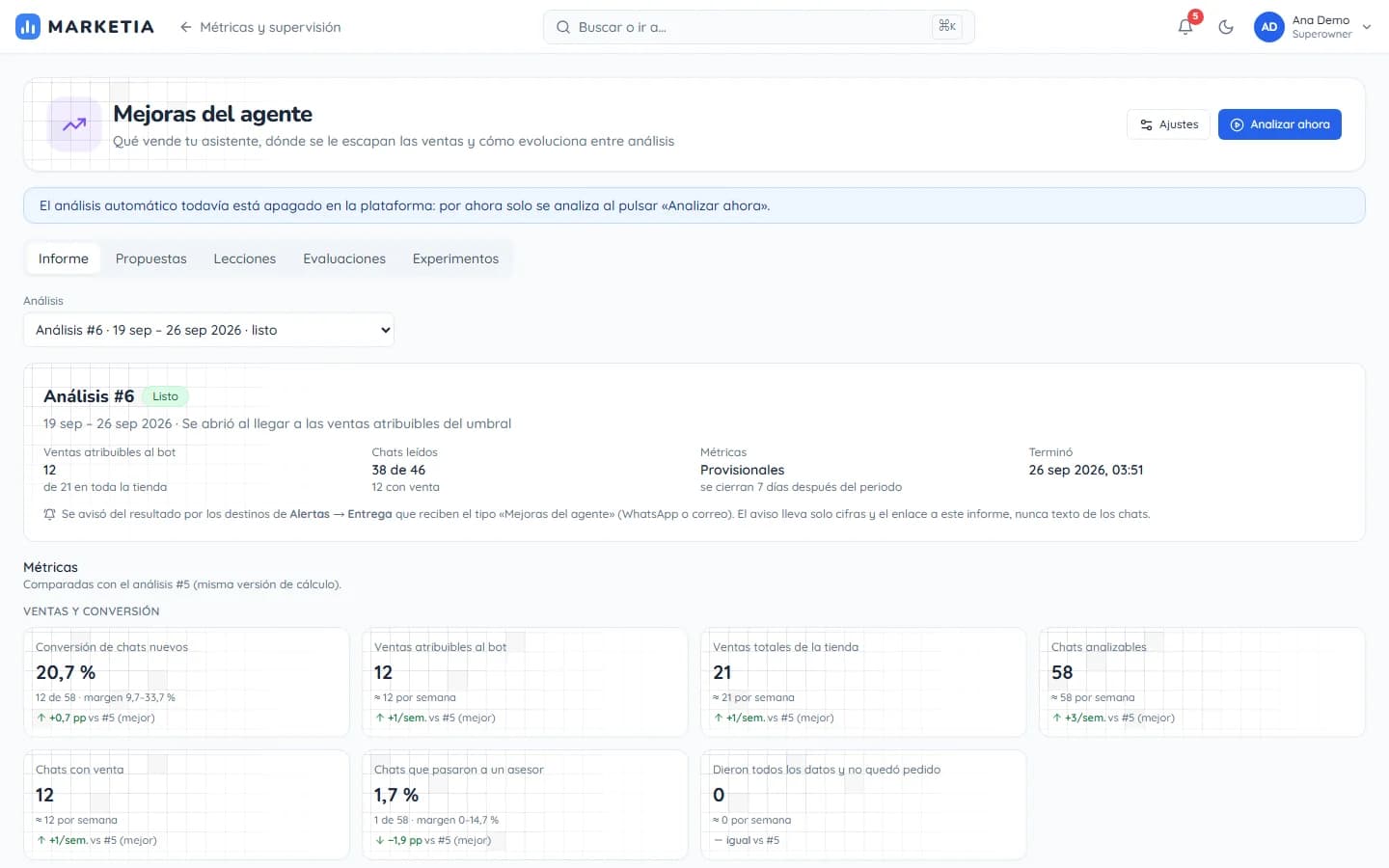Click the Chats con venta card title
The width and height of the screenshot is (1389, 868).
80,770
